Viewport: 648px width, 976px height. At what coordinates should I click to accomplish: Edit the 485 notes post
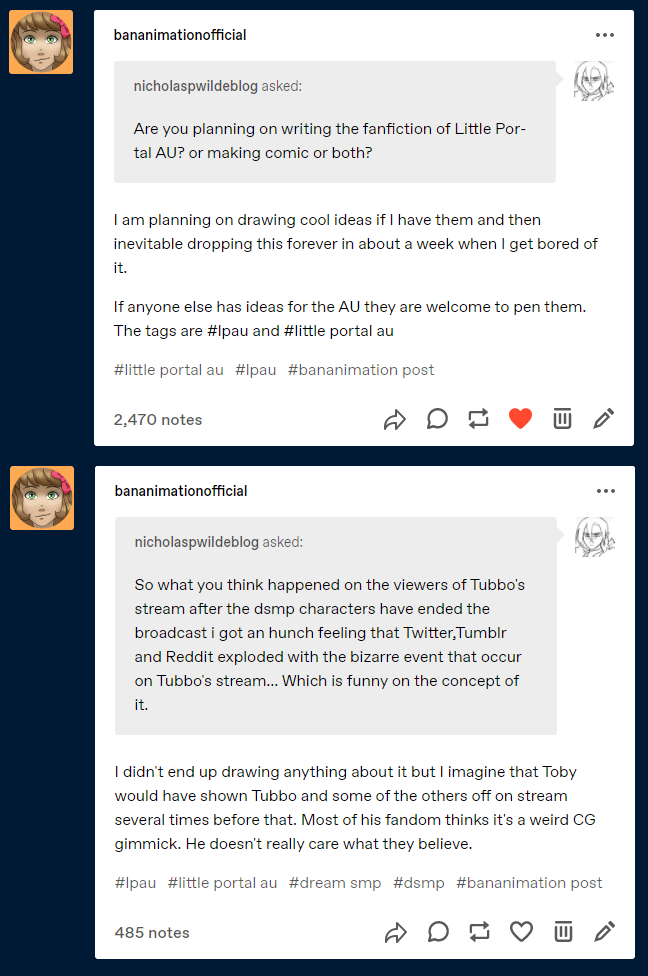tap(604, 932)
